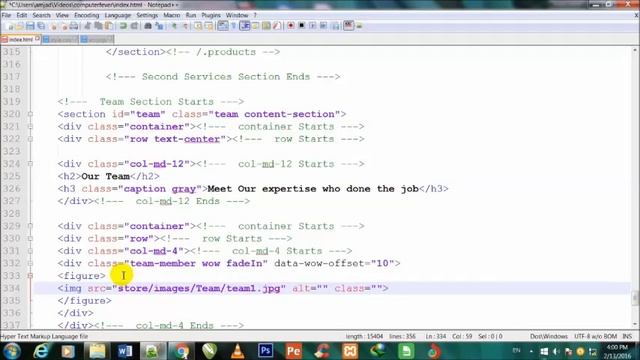The height and width of the screenshot is (360, 640).
Task: Switch to the index.html tab
Action: pos(20,40)
